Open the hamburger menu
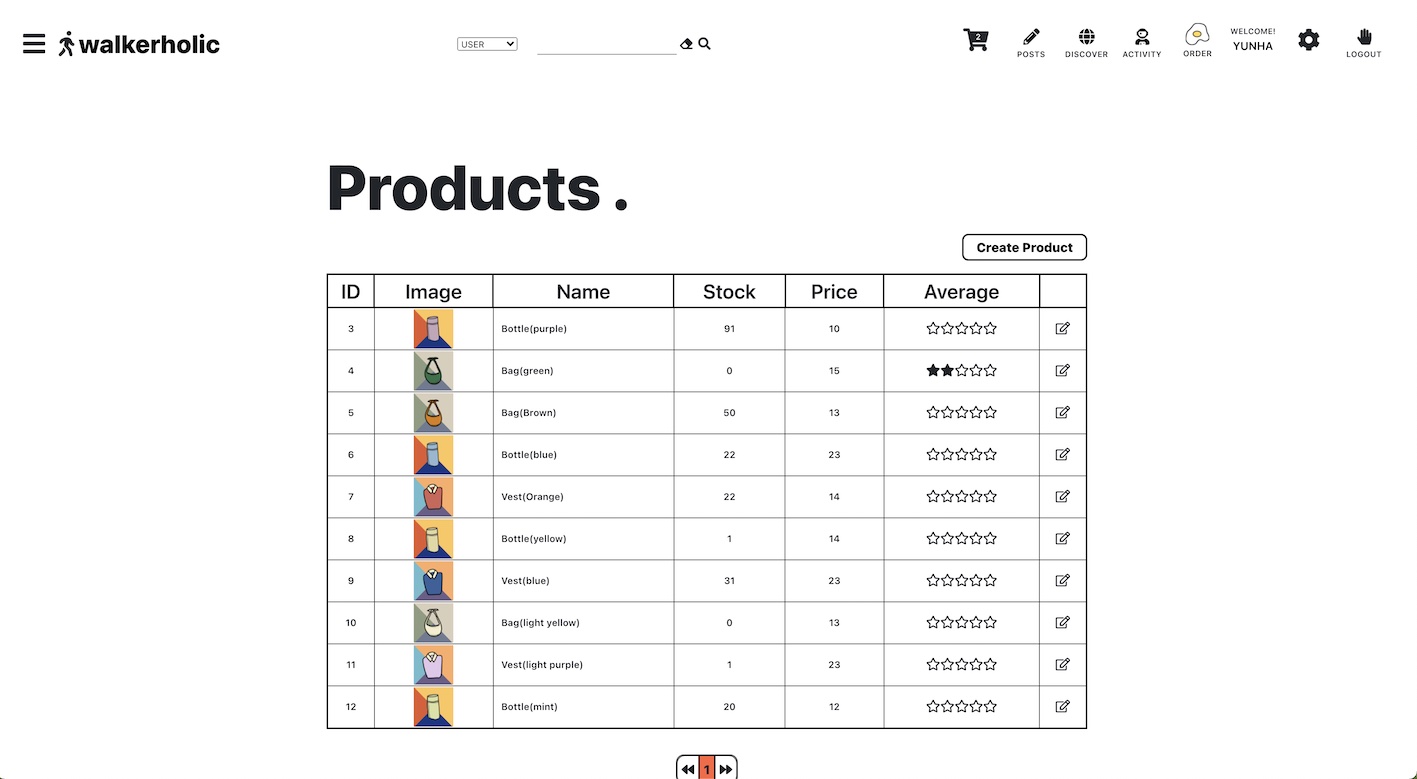Image resolution: width=1417 pixels, height=779 pixels. [x=34, y=44]
